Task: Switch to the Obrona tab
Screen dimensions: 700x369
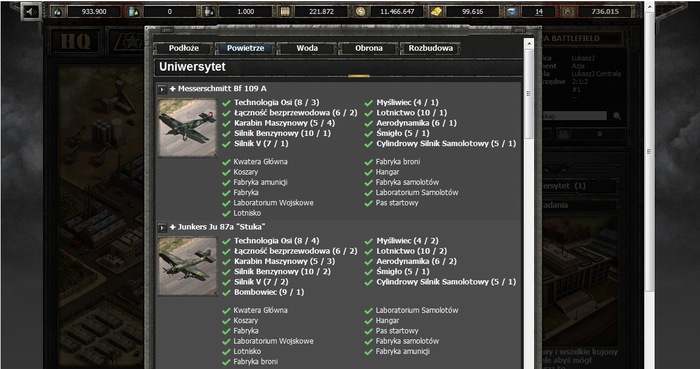Action: pos(368,48)
